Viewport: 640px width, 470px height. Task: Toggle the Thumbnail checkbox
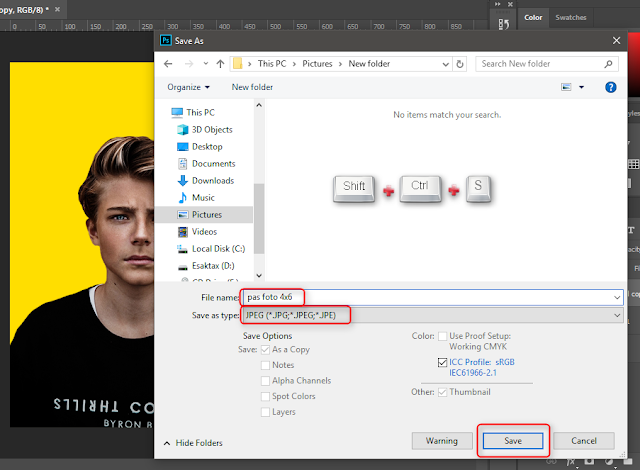[442, 392]
